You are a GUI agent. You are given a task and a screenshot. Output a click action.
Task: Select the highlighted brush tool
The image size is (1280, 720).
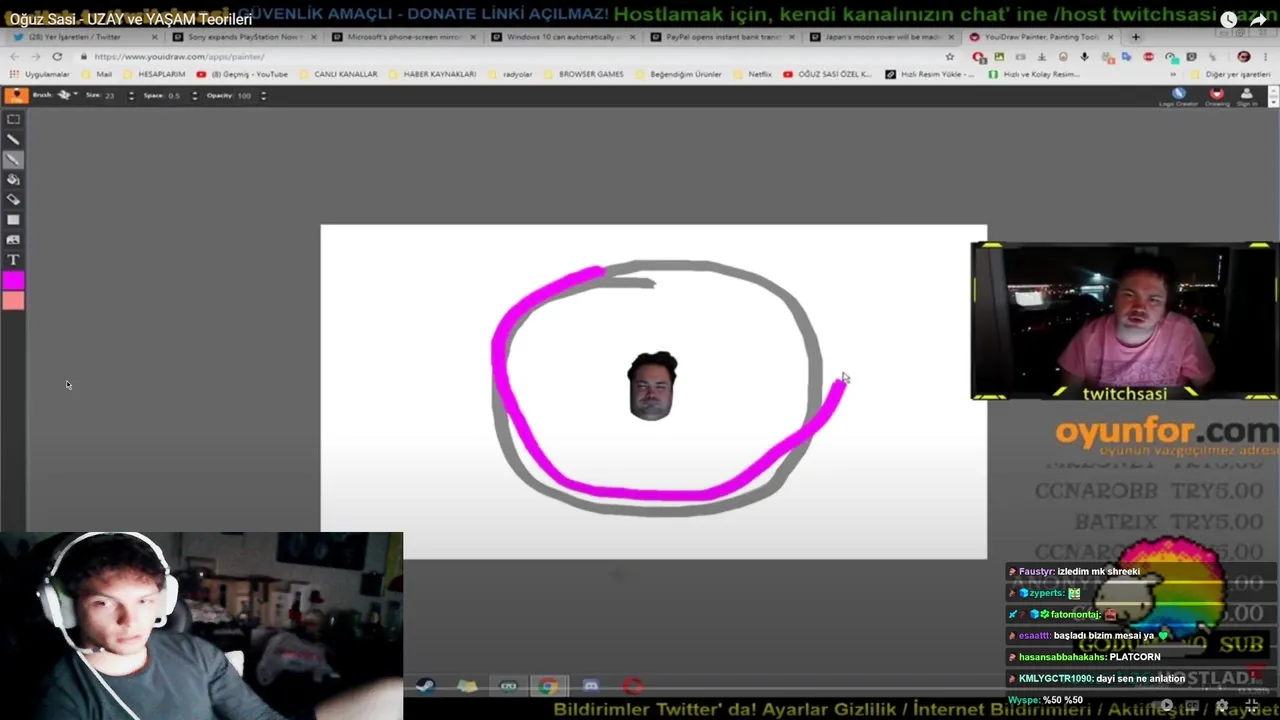13,159
